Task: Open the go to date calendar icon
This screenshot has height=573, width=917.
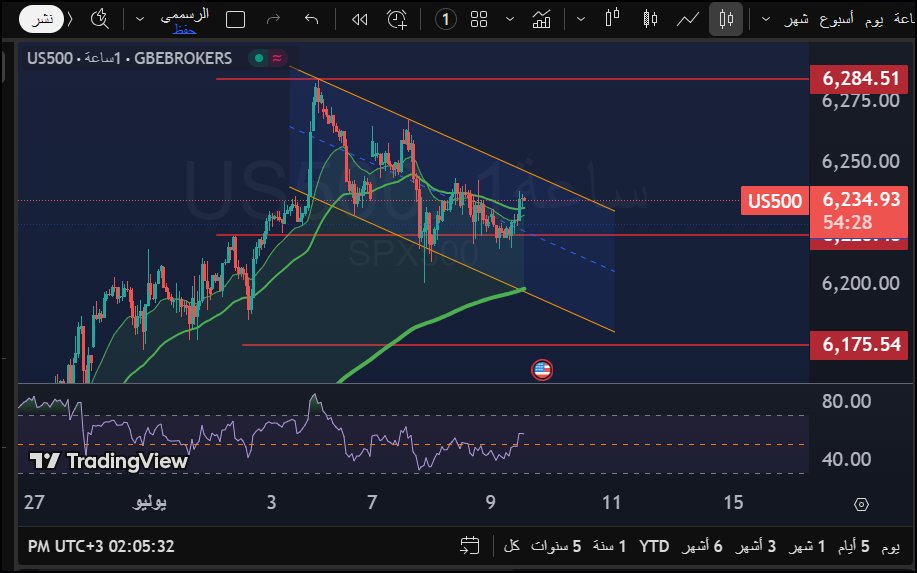Action: (x=470, y=546)
